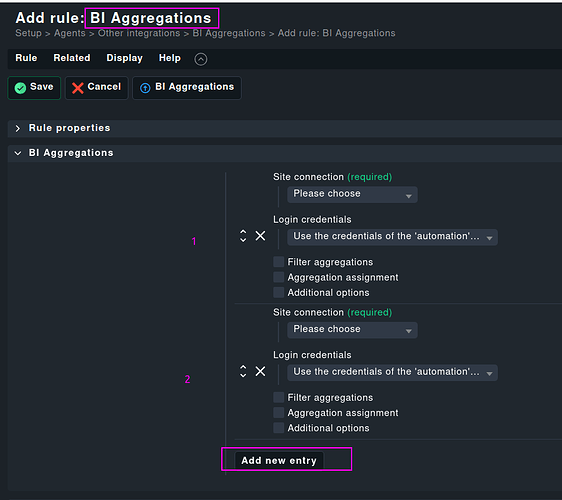Go to Other integrations breadcrumb link
The image size is (562, 500).
(139, 33)
